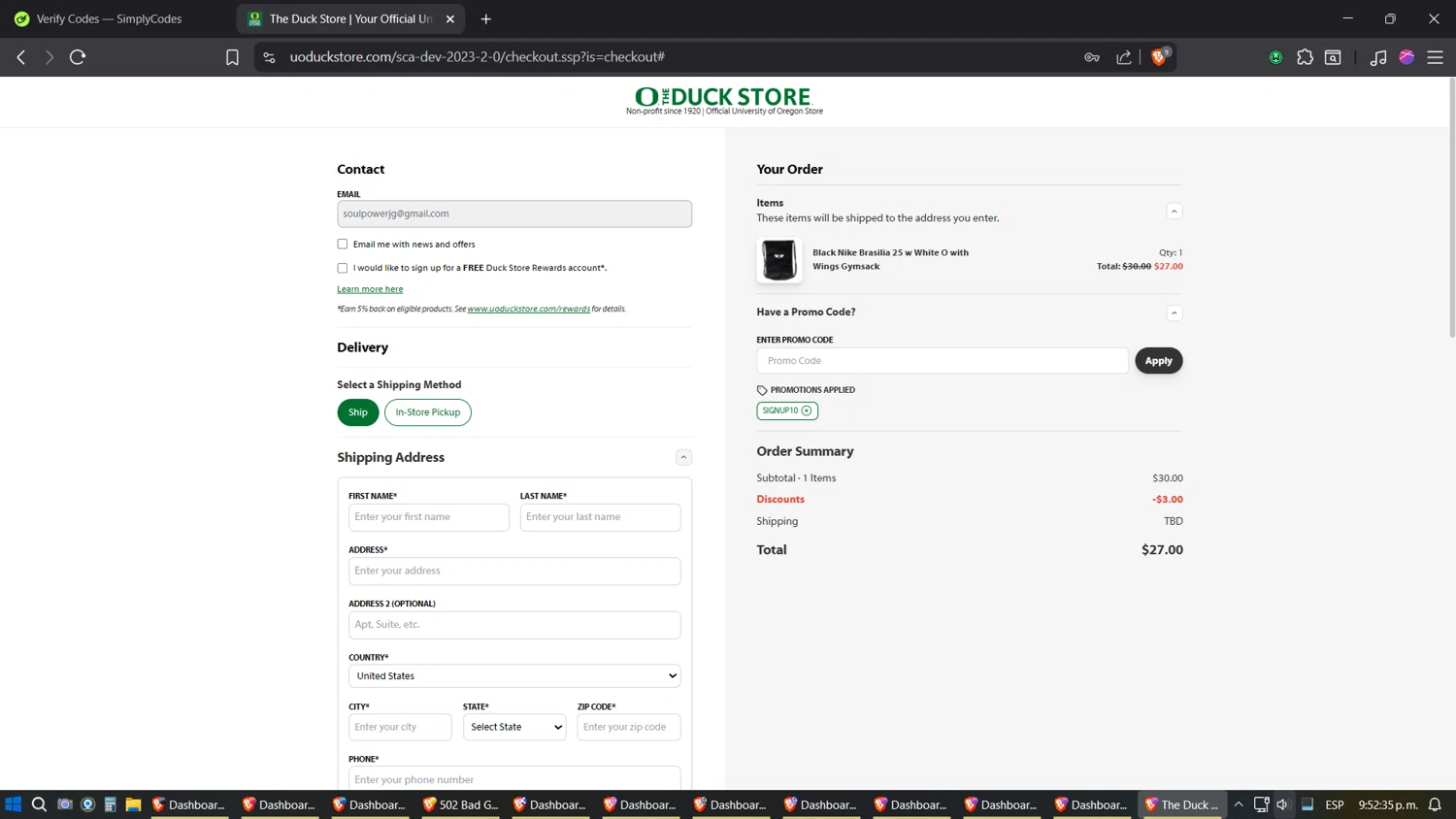Click the share page icon

click(x=1124, y=57)
